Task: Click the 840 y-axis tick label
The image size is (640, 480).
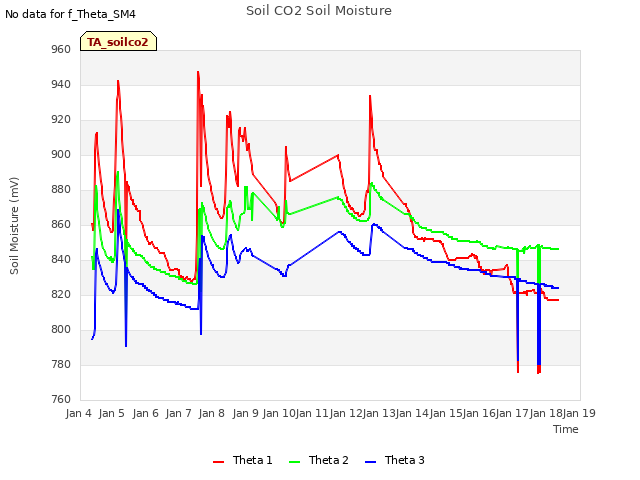Action: point(61,260)
